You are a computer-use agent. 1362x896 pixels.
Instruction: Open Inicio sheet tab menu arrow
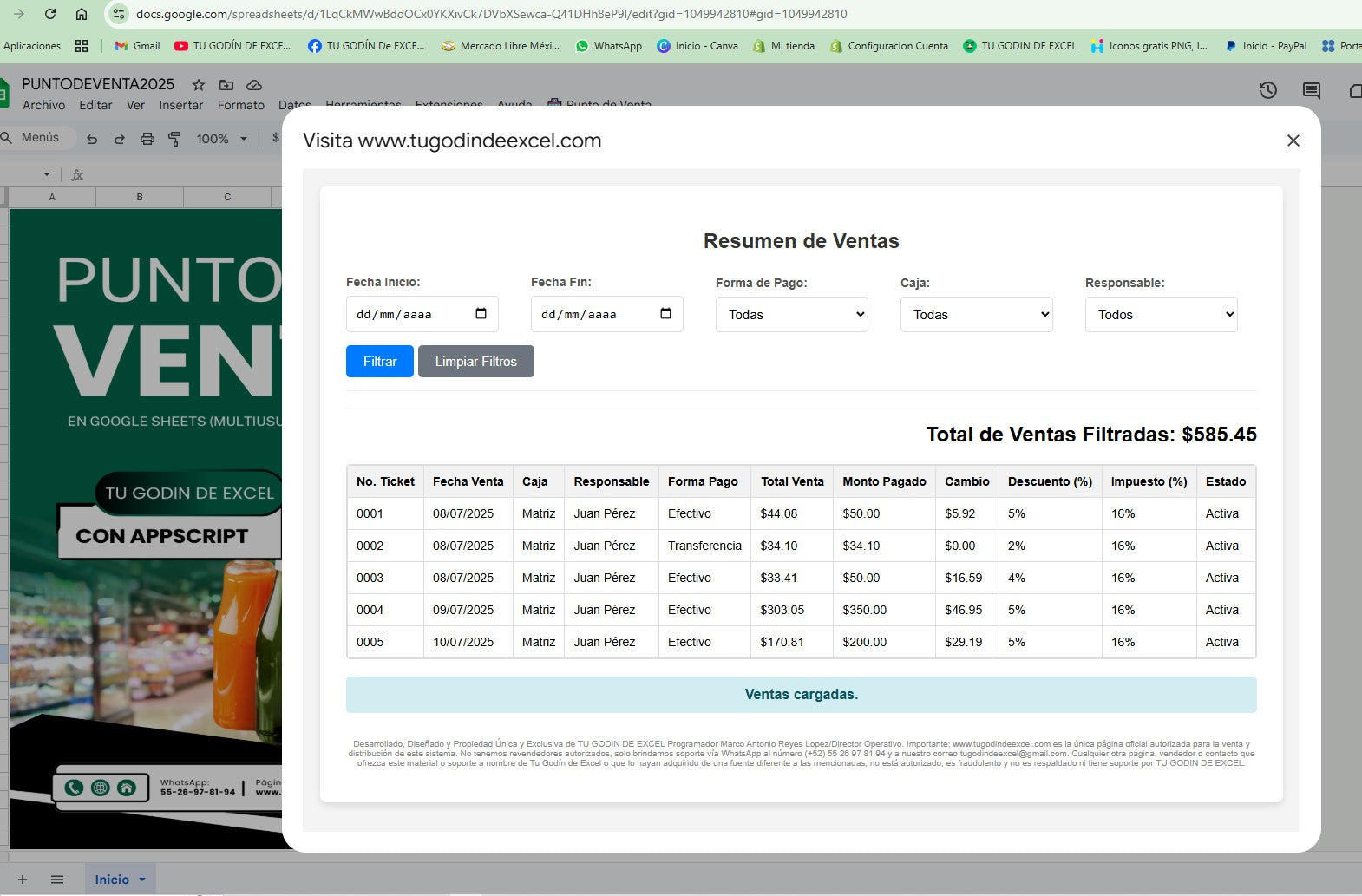click(142, 880)
